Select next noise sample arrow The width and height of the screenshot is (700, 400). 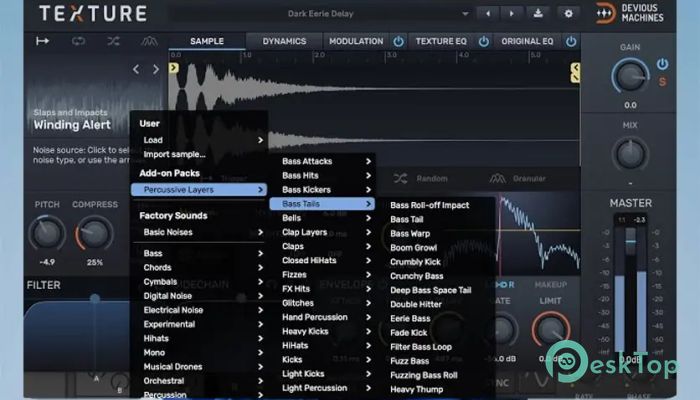155,69
